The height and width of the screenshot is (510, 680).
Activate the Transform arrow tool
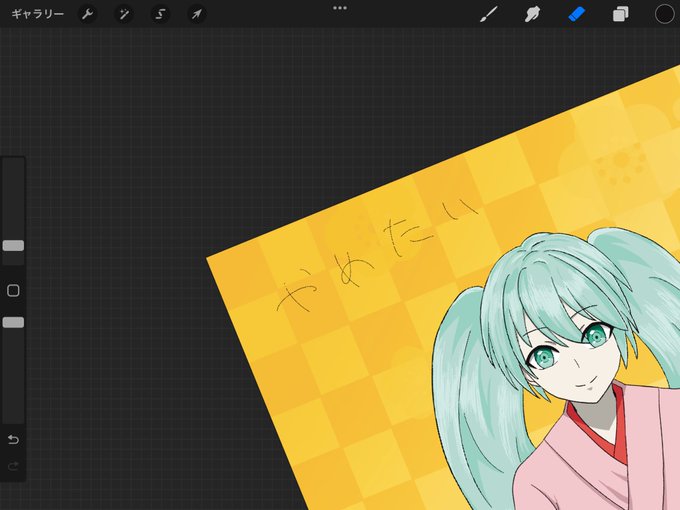(x=196, y=14)
